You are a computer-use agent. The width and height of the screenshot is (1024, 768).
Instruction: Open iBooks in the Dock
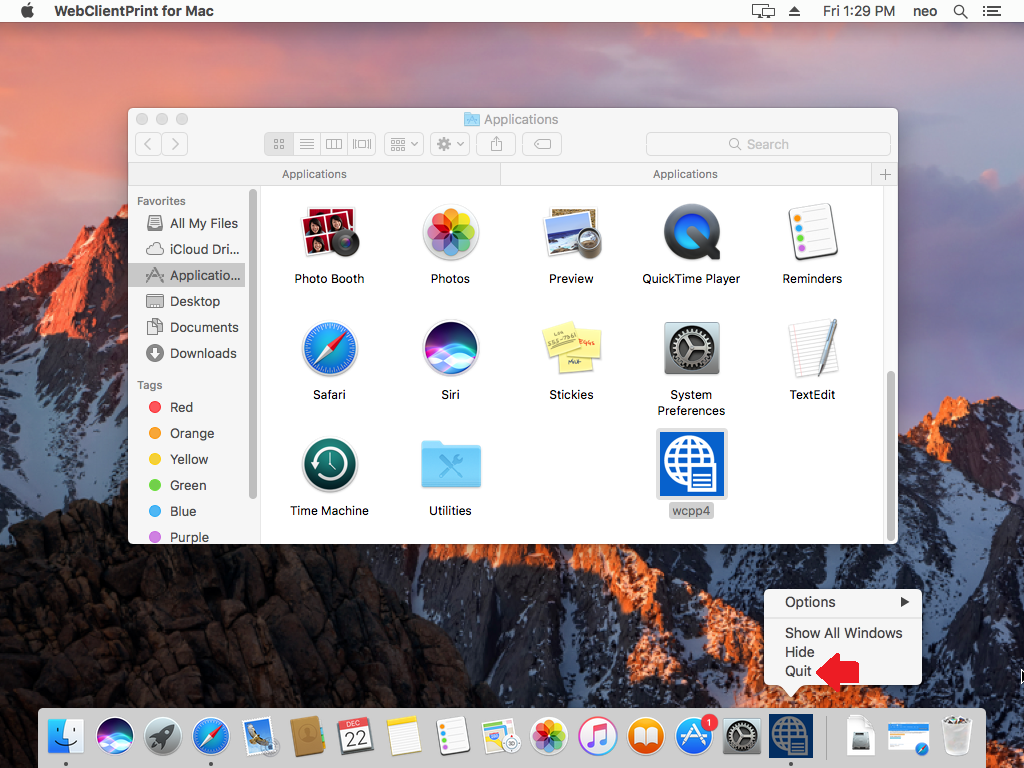click(645, 736)
